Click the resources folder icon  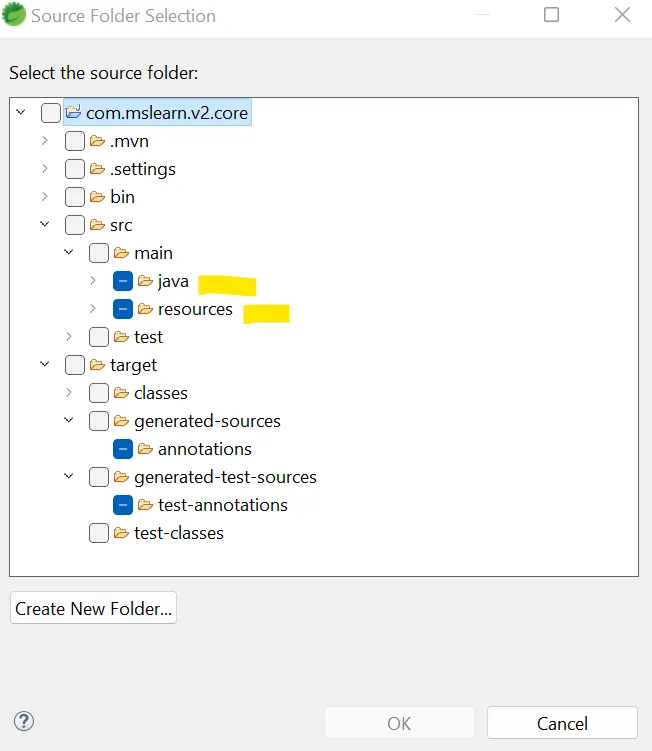(145, 309)
